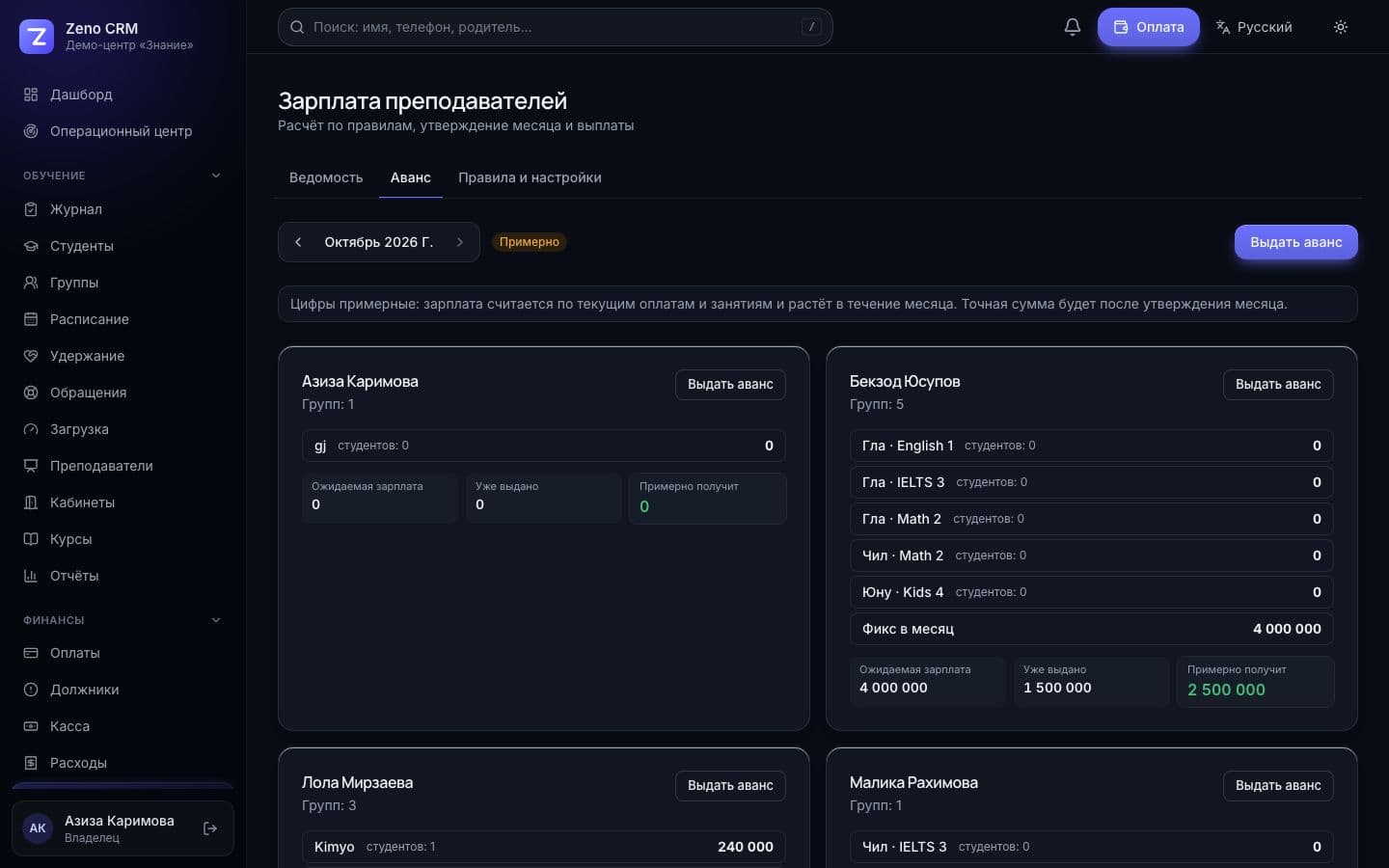Click the Октябрь 2026 г. month label
Screen dimensions: 1389x868
click(379, 242)
